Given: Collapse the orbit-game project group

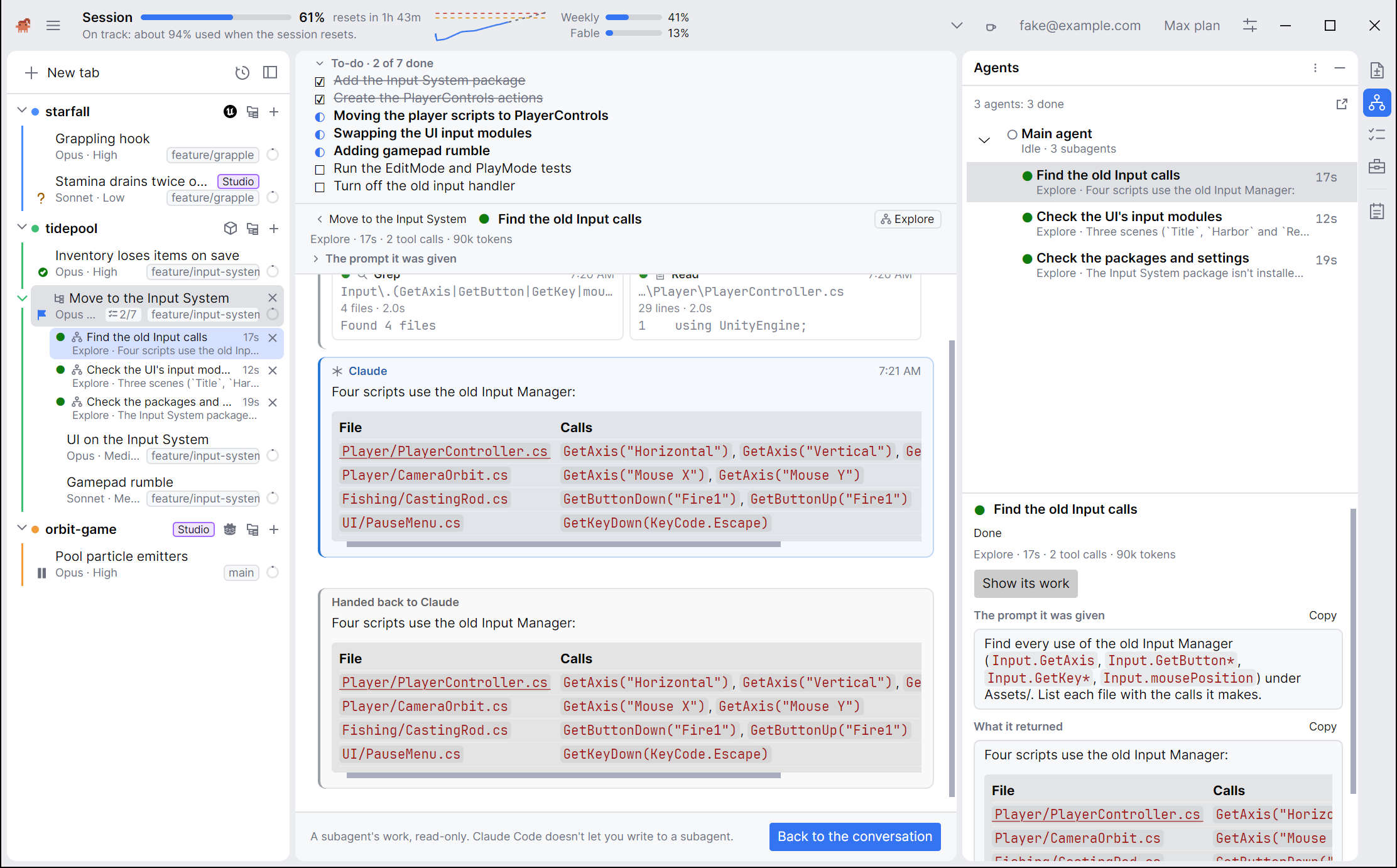Looking at the screenshot, I should (x=22, y=528).
